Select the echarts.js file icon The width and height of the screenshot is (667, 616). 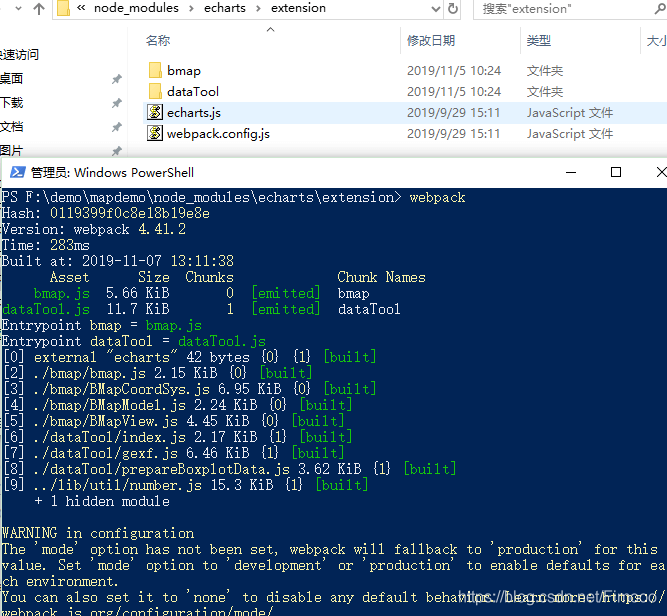click(x=155, y=113)
